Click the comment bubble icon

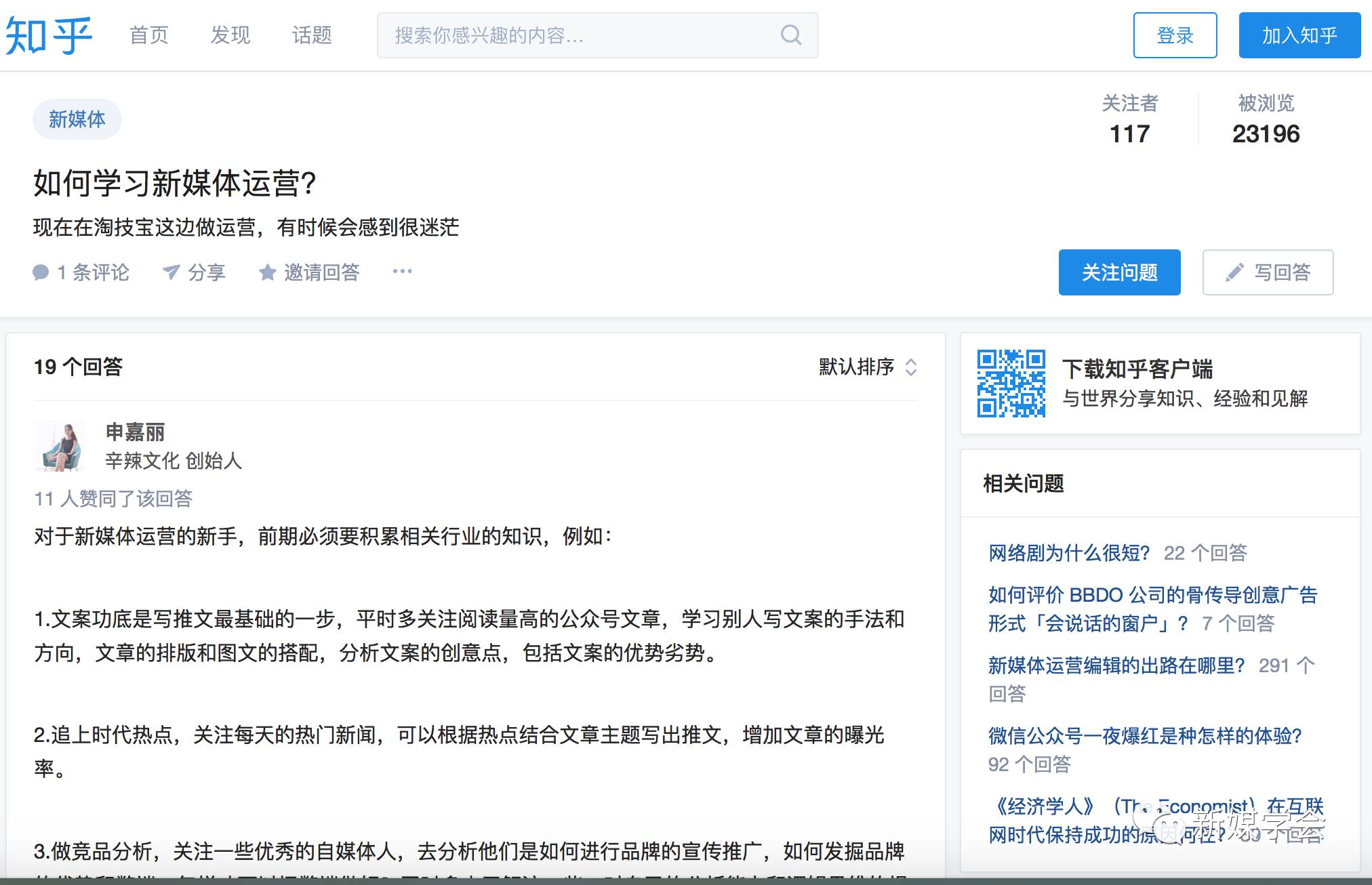coord(41,272)
